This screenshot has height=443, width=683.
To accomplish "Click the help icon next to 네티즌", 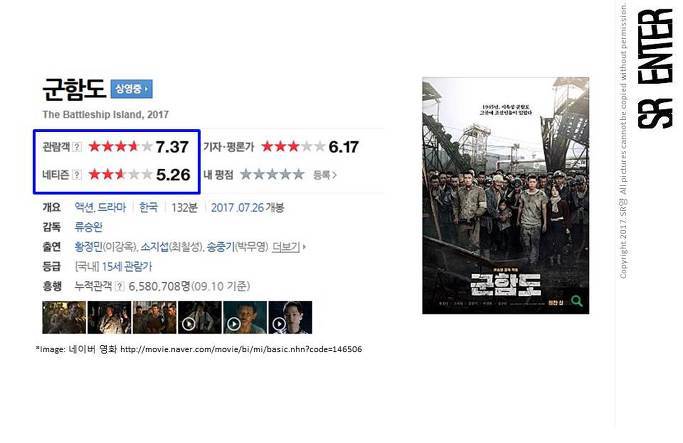I will 76,175.
